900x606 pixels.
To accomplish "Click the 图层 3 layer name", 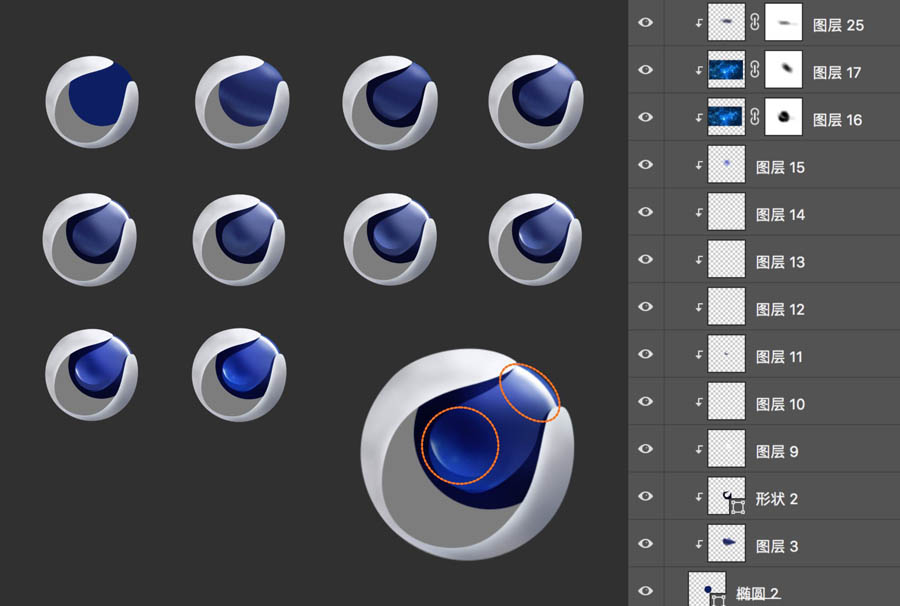I will click(777, 546).
